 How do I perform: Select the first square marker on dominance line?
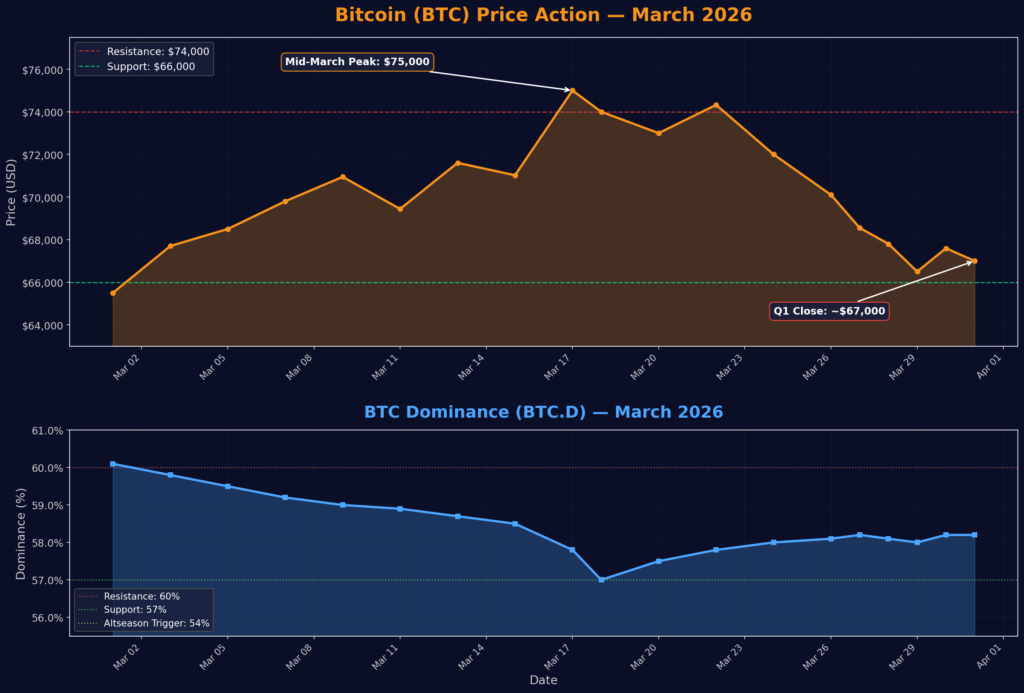pyautogui.click(x=113, y=464)
